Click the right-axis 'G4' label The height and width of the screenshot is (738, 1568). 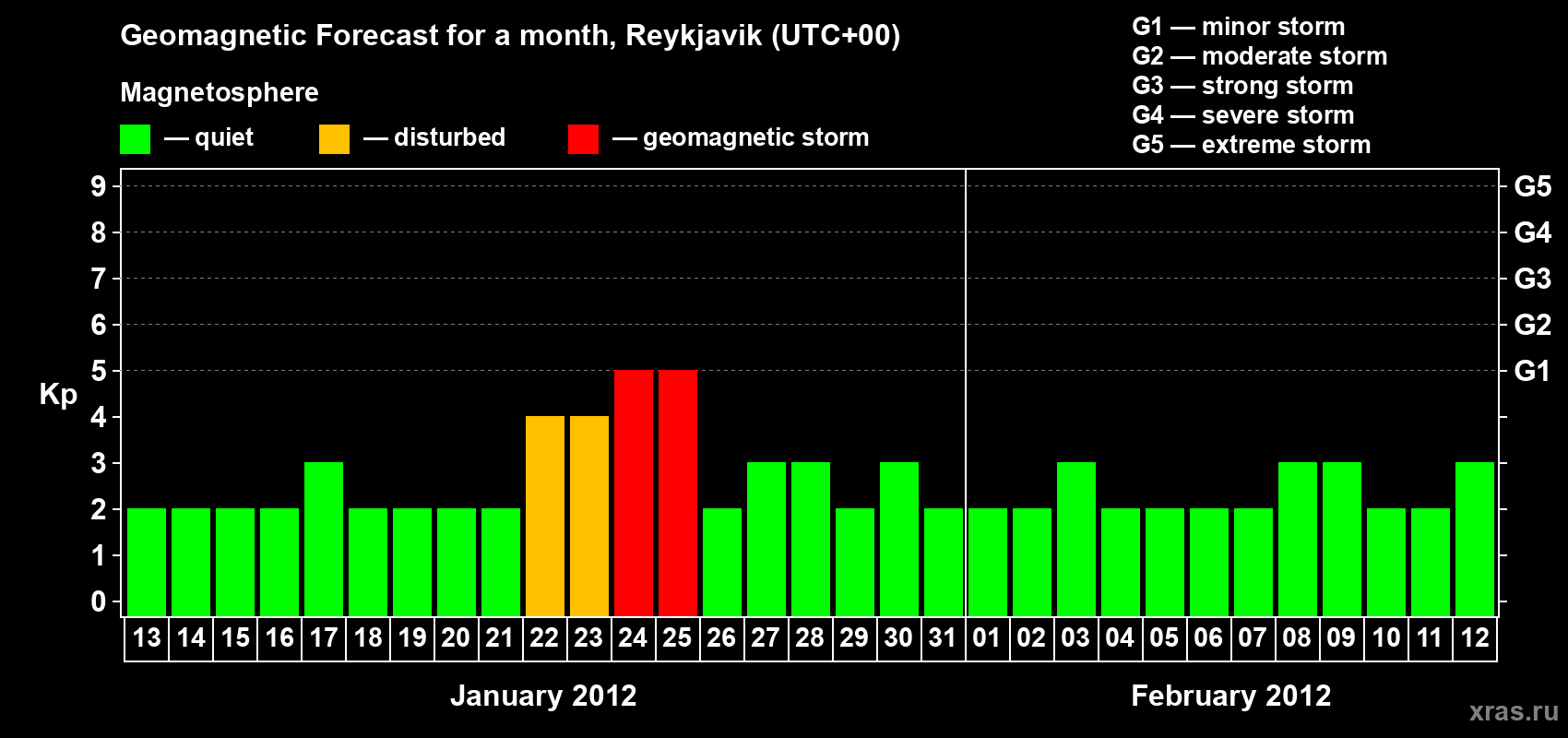(x=1533, y=232)
